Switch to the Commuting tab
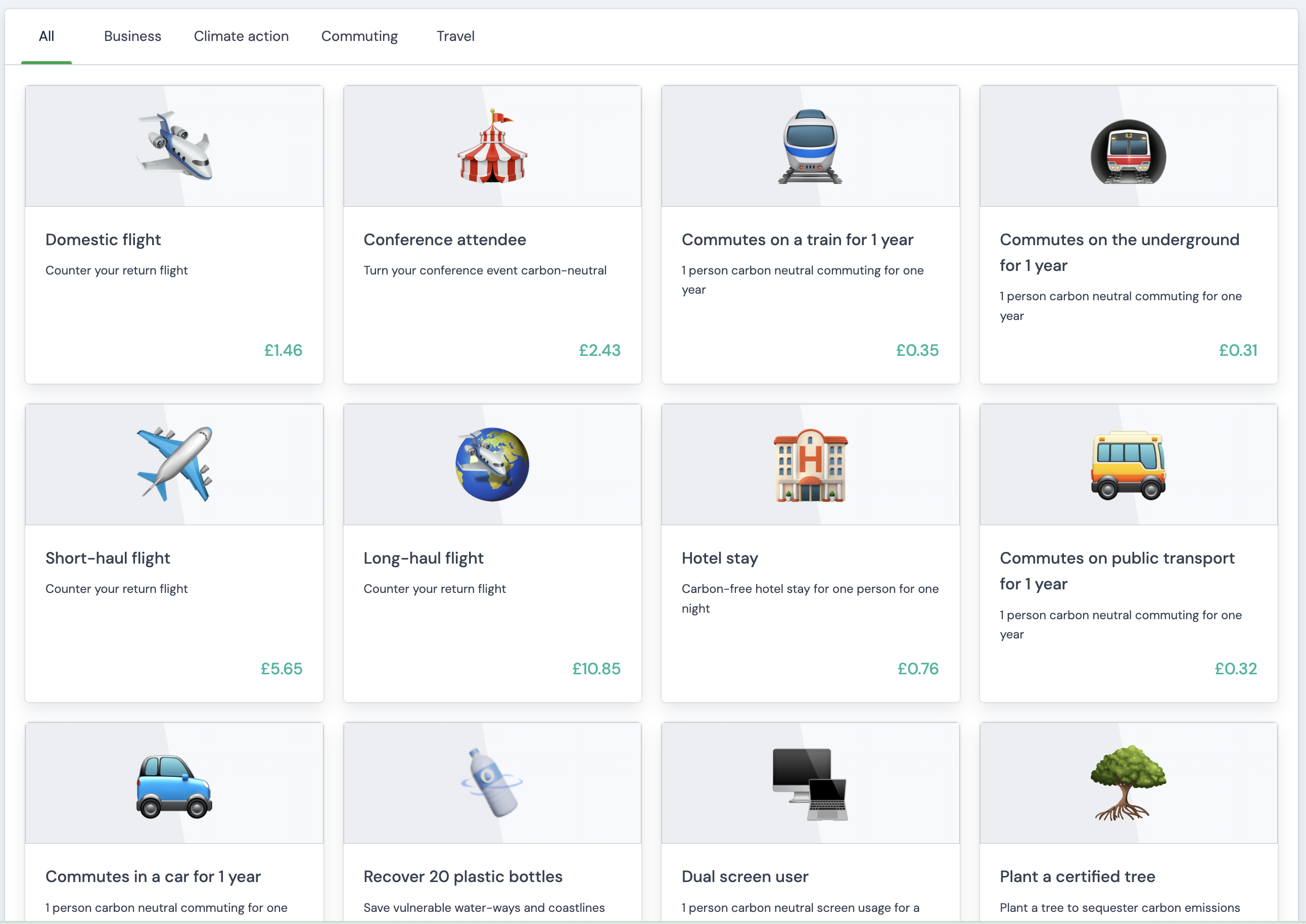 click(x=359, y=36)
